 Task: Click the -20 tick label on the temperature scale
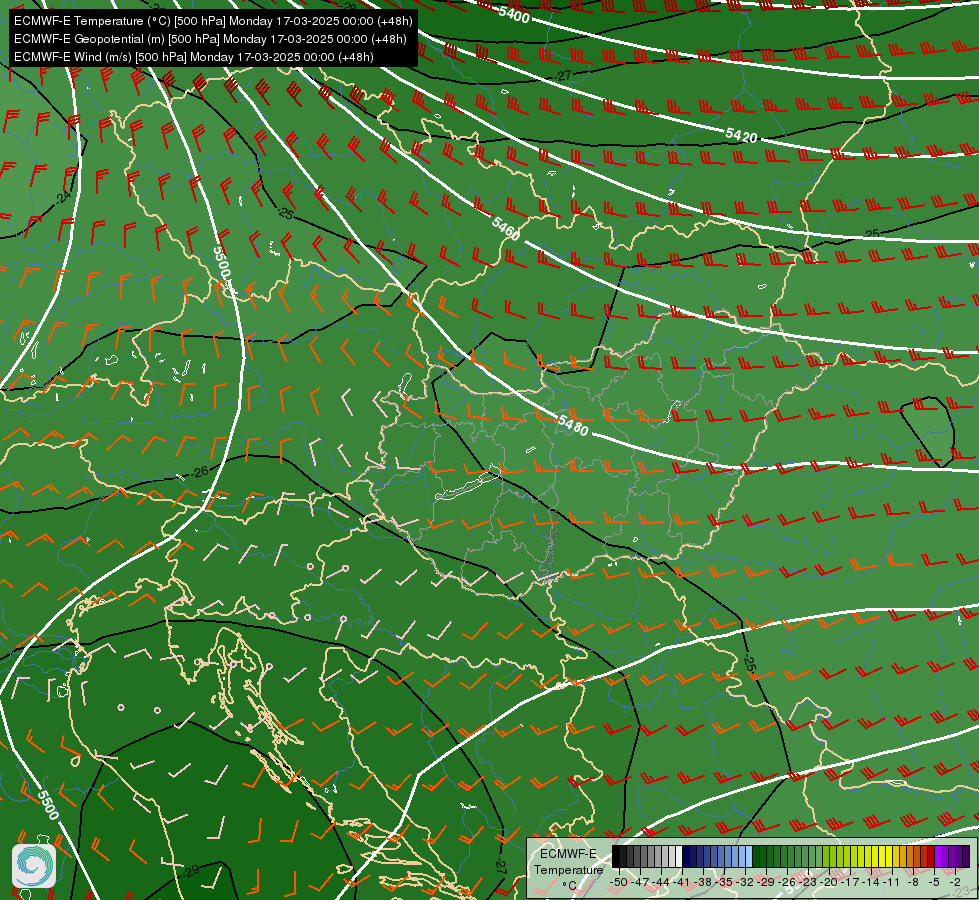coord(829,882)
